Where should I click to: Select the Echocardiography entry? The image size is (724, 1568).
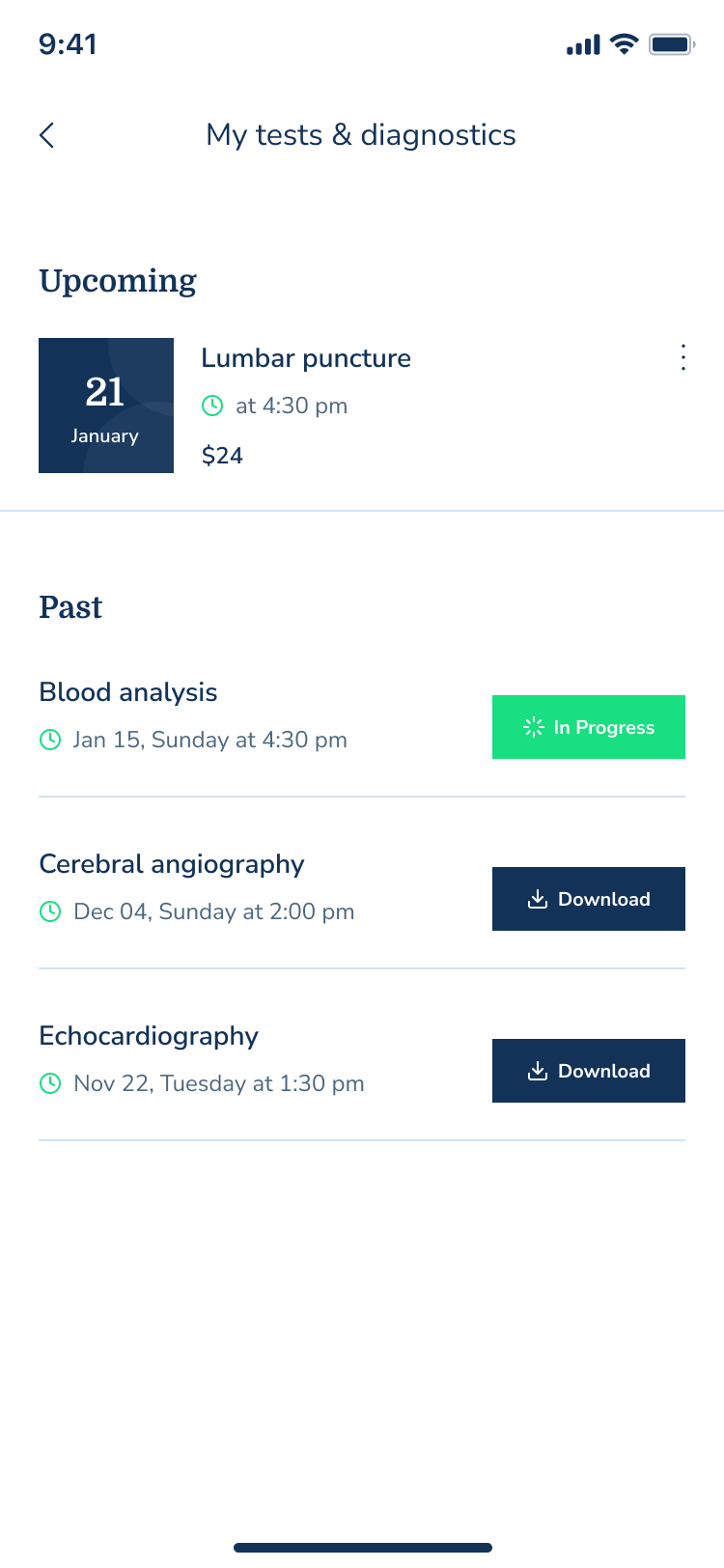click(x=149, y=1036)
